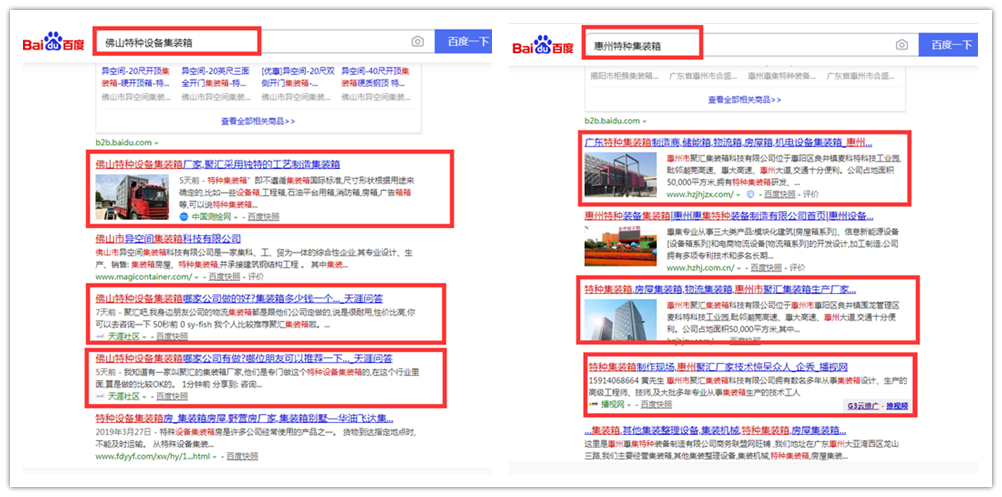Screen dimensions: 1002x497
Task: Open the 广东特种集装箱制造商,储能箱,物流箱 result title
Action: coord(728,142)
